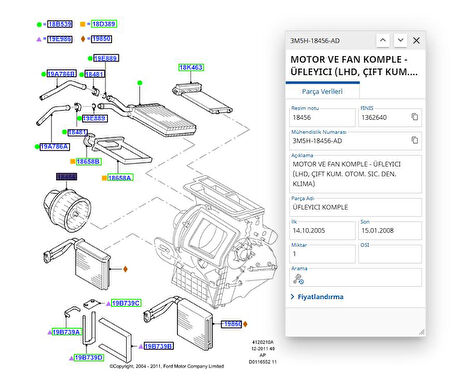
Task: Select part callout 19B739C
Action: click(x=126, y=303)
